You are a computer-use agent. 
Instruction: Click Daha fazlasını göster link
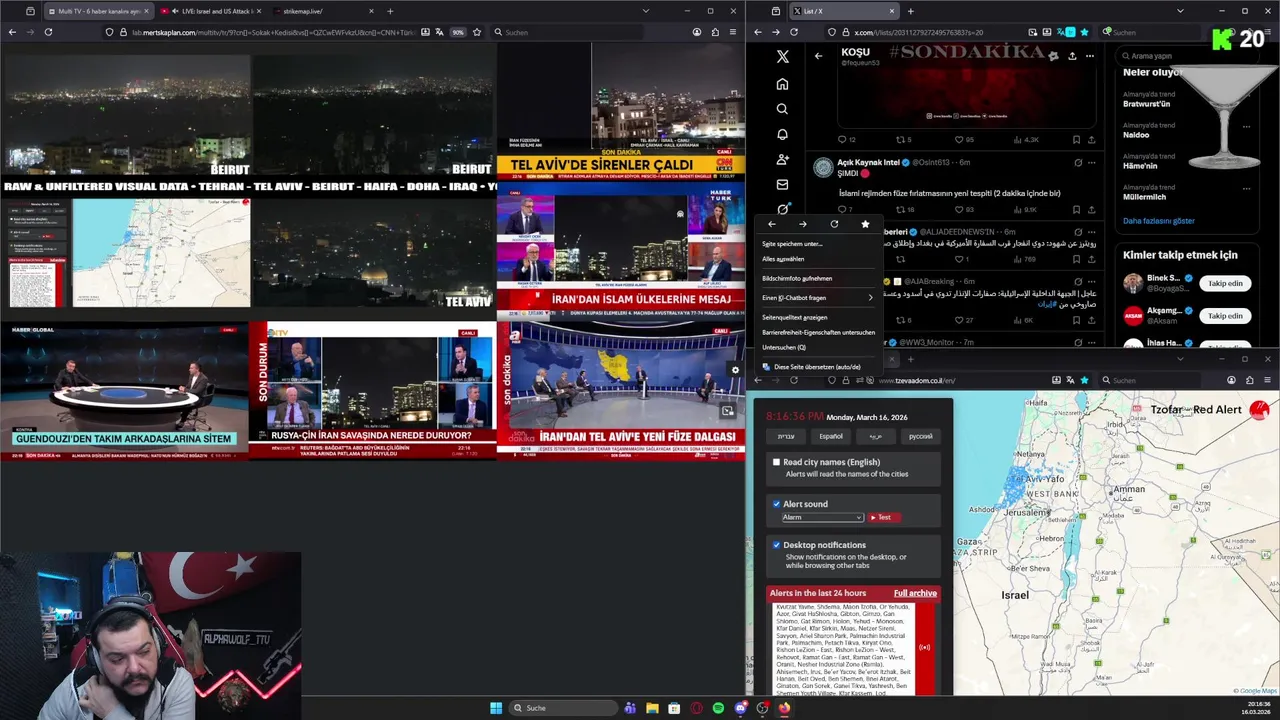coord(1159,221)
